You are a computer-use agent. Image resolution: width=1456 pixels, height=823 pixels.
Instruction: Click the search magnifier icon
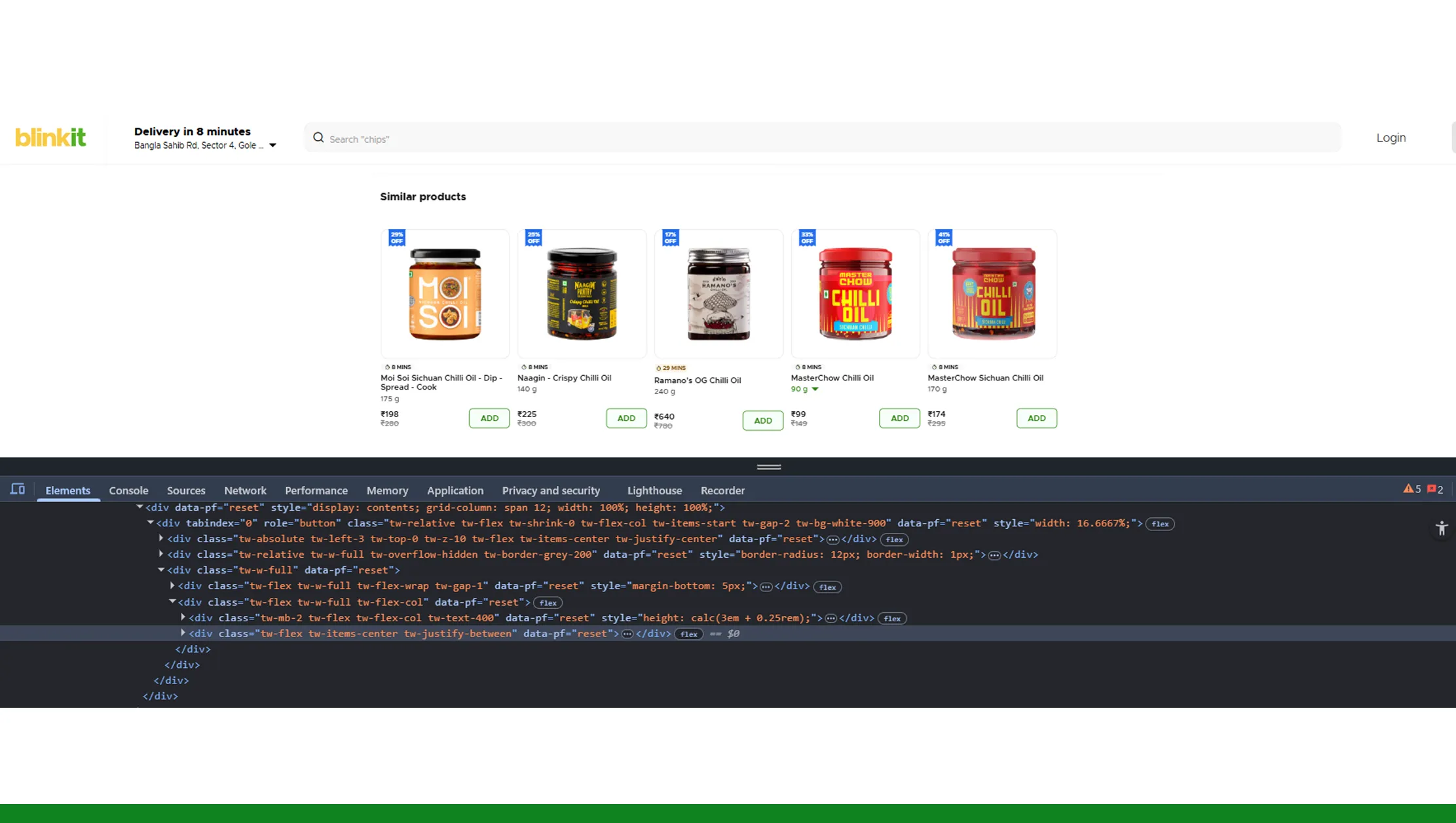[x=318, y=137]
